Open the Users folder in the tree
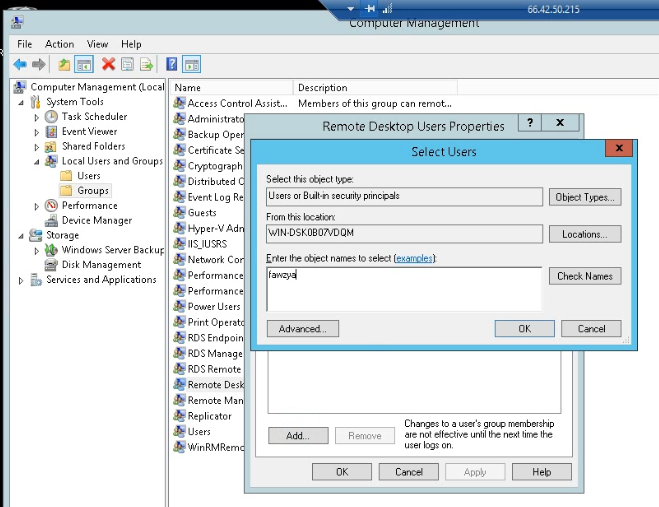This screenshot has width=659, height=507. coord(88,176)
